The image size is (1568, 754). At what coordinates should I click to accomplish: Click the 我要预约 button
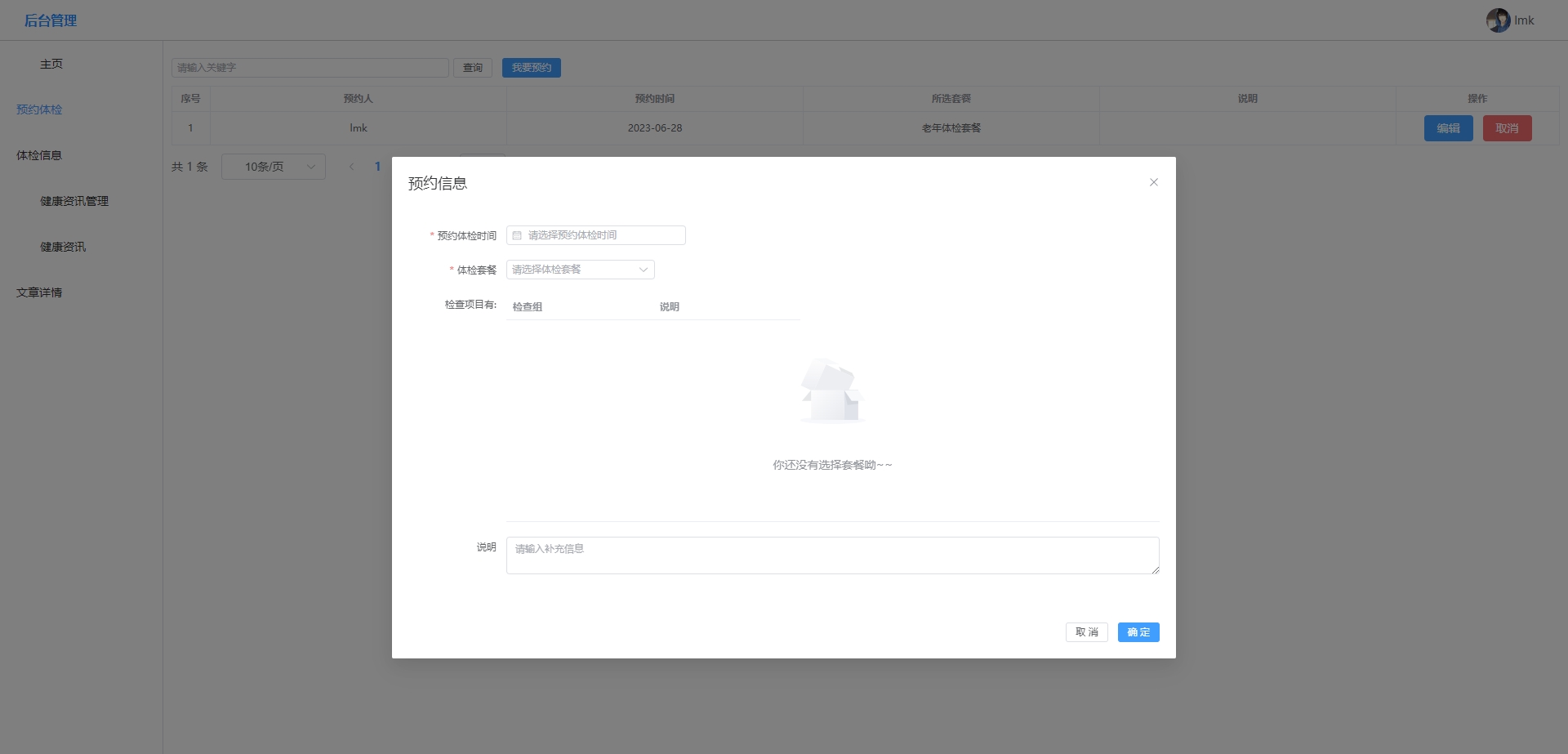pos(531,68)
